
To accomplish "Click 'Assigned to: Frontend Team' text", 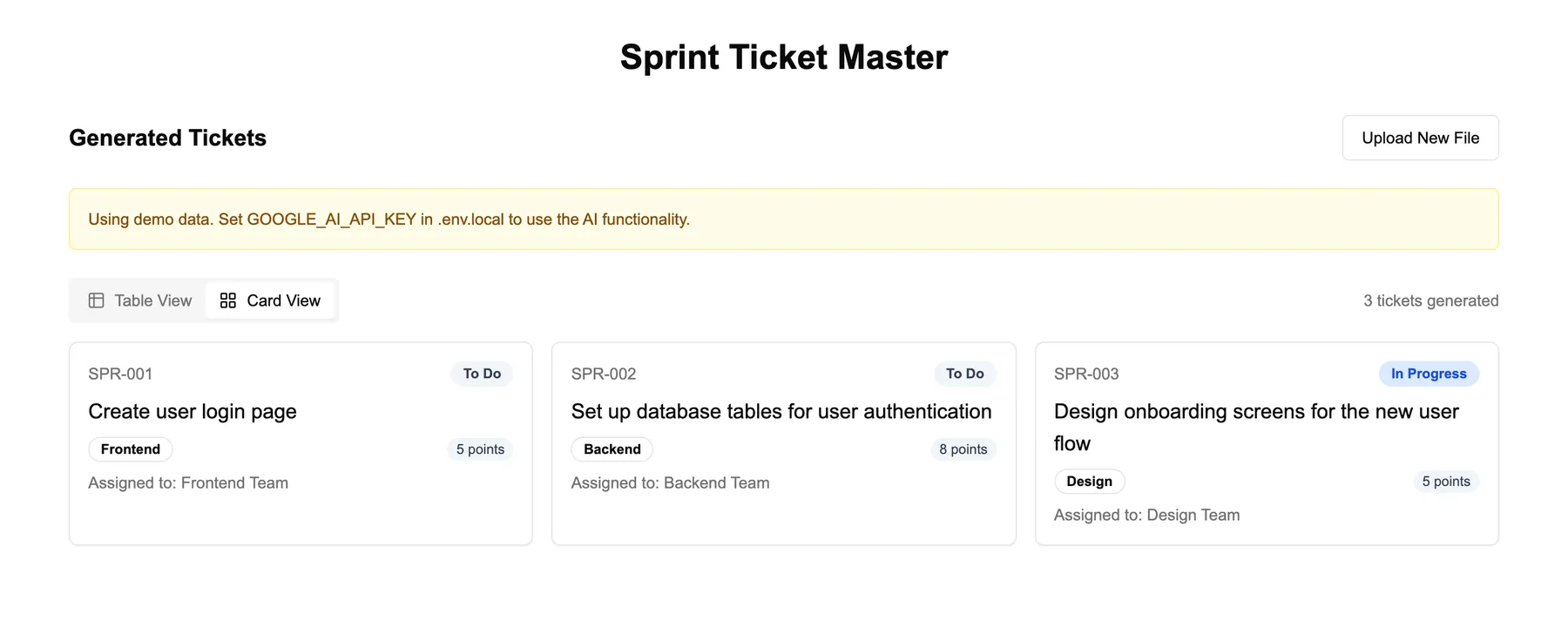I will 188,483.
